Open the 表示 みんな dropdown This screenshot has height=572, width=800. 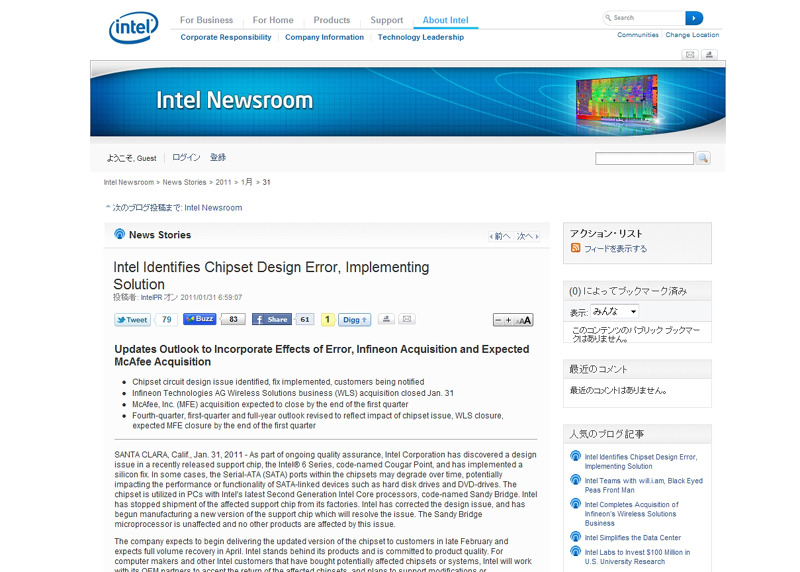[614, 311]
